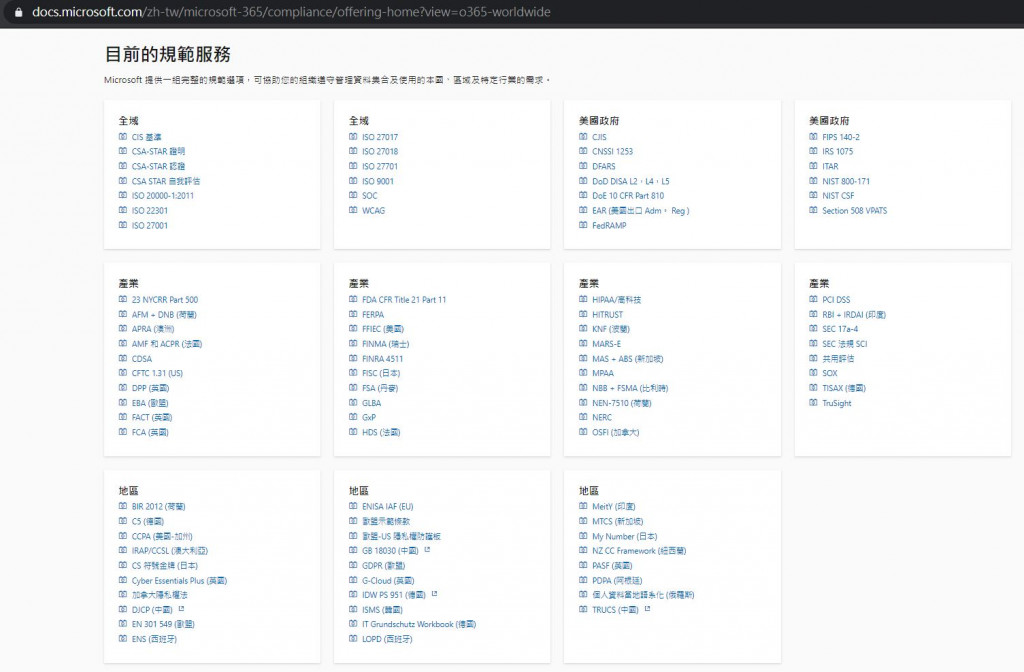Open the RBI + IRDAI link
The height and width of the screenshot is (672, 1024).
[x=854, y=315]
